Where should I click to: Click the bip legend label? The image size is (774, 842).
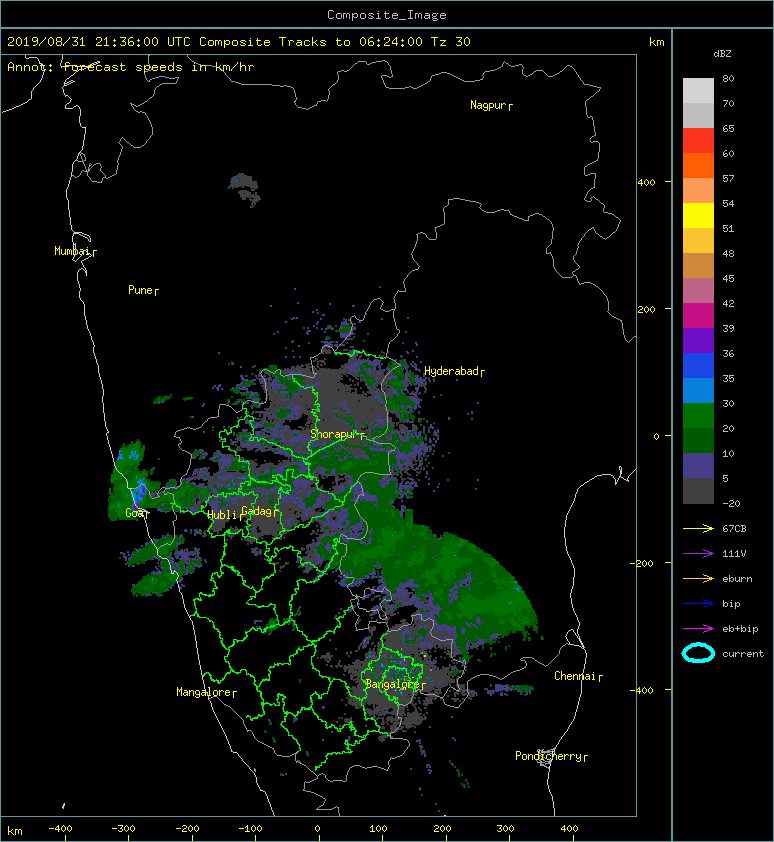click(x=731, y=604)
